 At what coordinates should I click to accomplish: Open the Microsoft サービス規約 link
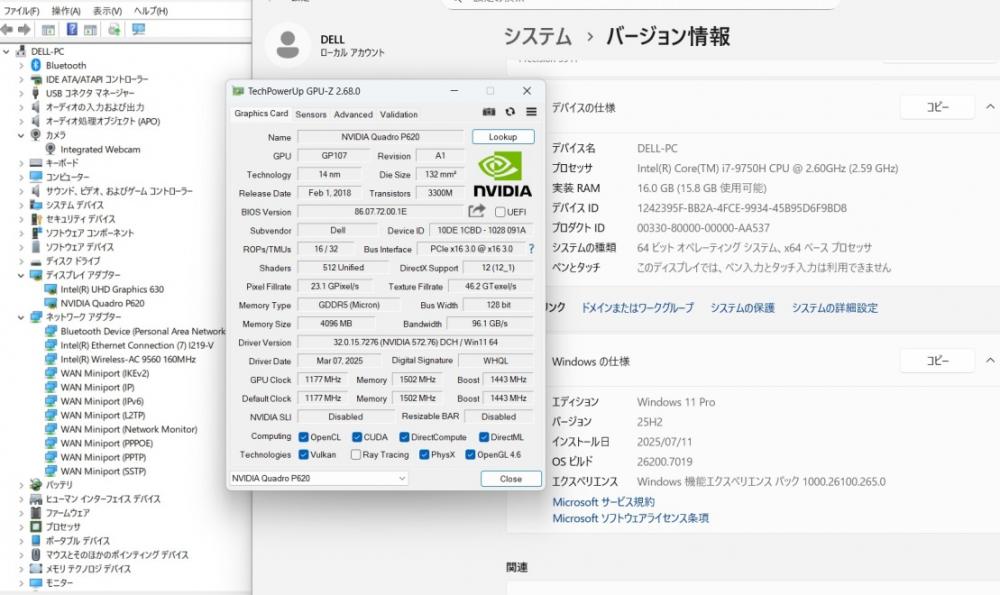tap(603, 502)
